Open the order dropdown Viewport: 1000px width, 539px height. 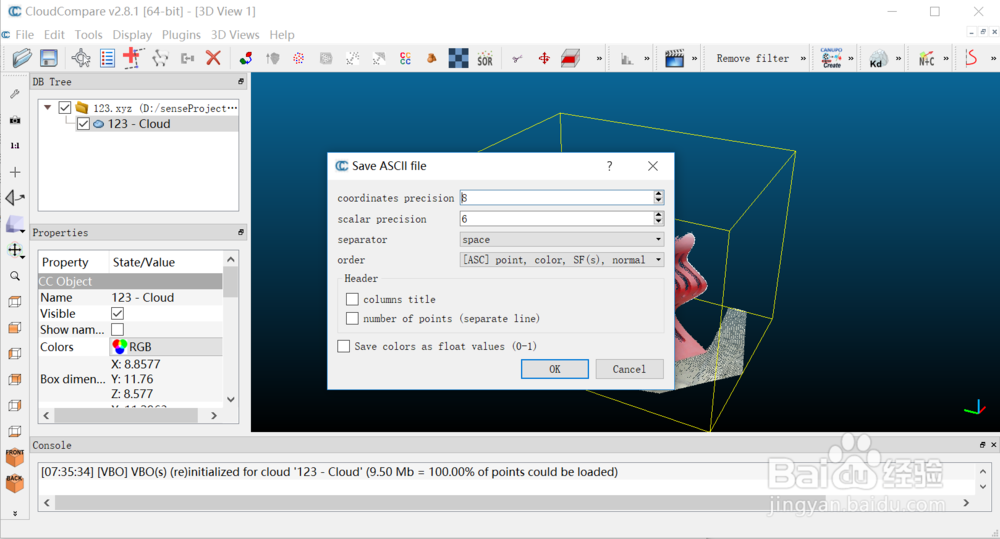coord(562,260)
